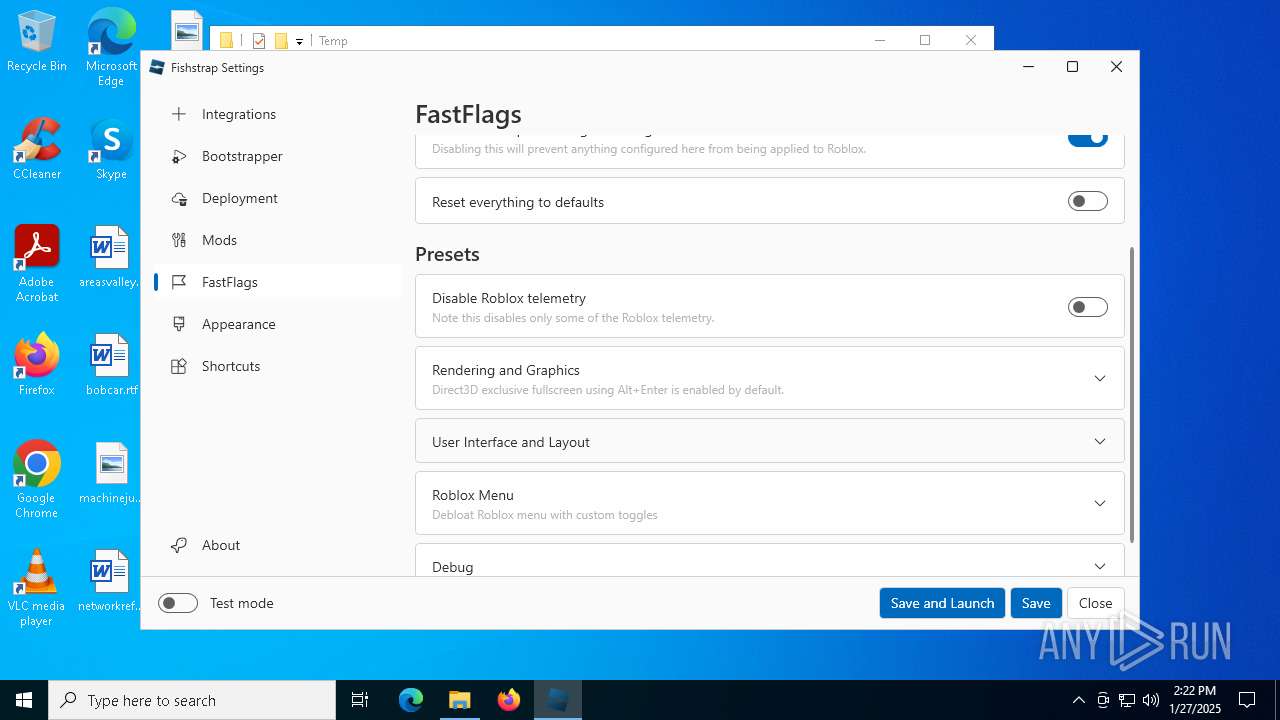Click the Shortcuts grid icon
Image resolution: width=1280 pixels, height=720 pixels.
pos(179,366)
